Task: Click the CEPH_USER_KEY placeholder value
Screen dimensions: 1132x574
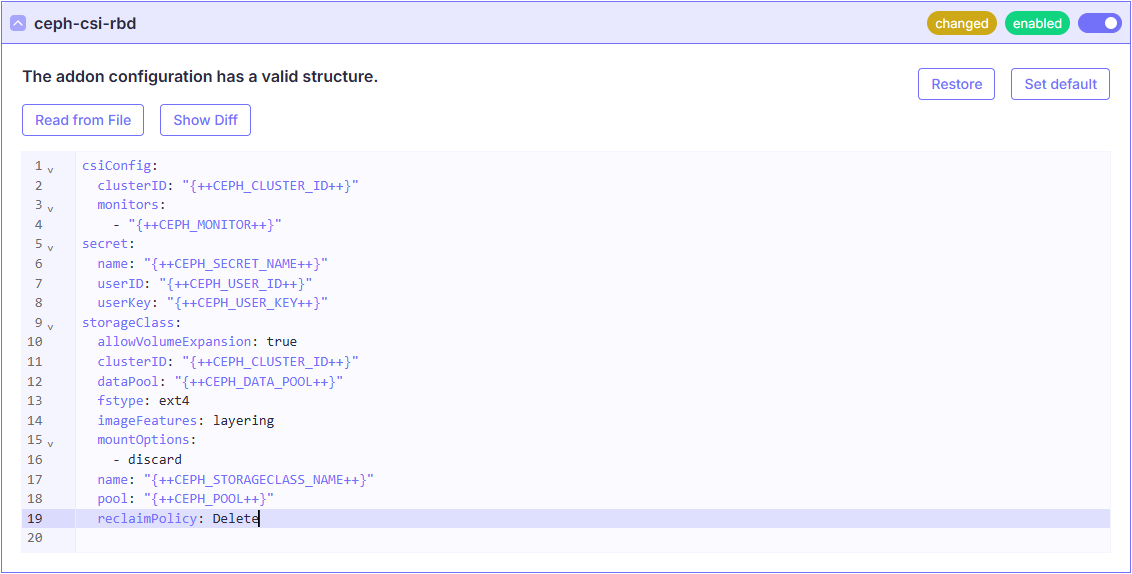Action: (x=247, y=302)
